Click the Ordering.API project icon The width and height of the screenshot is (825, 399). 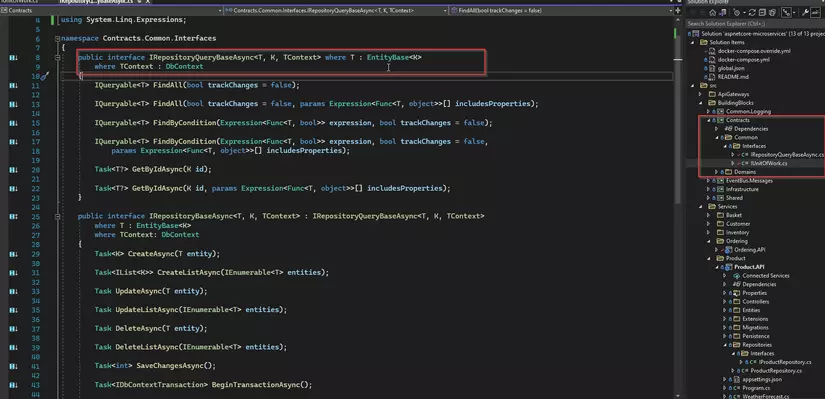[x=729, y=250]
